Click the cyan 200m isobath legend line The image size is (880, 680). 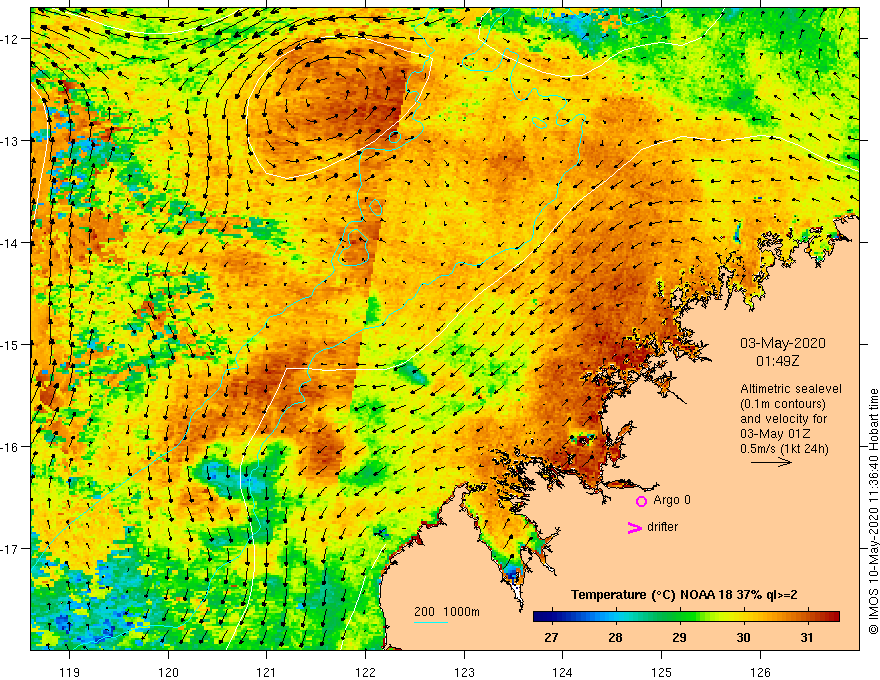tap(430, 622)
